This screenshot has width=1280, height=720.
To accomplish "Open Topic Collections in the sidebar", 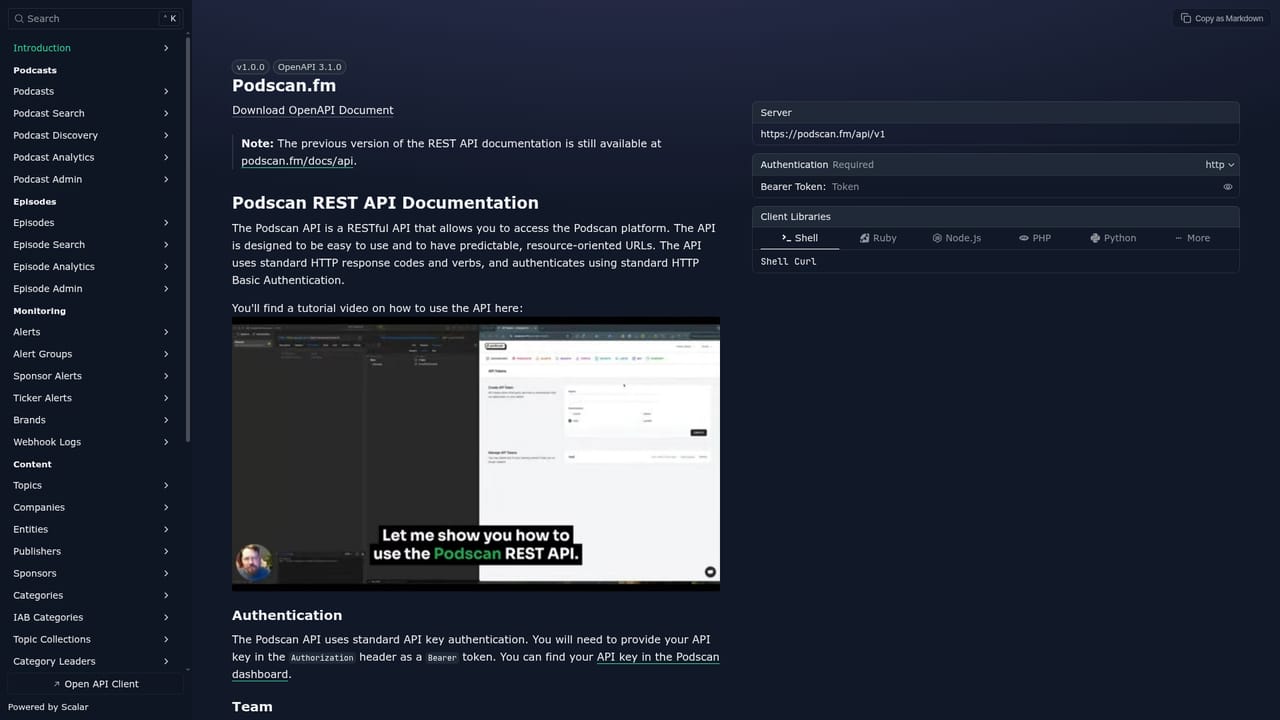I will coord(92,640).
